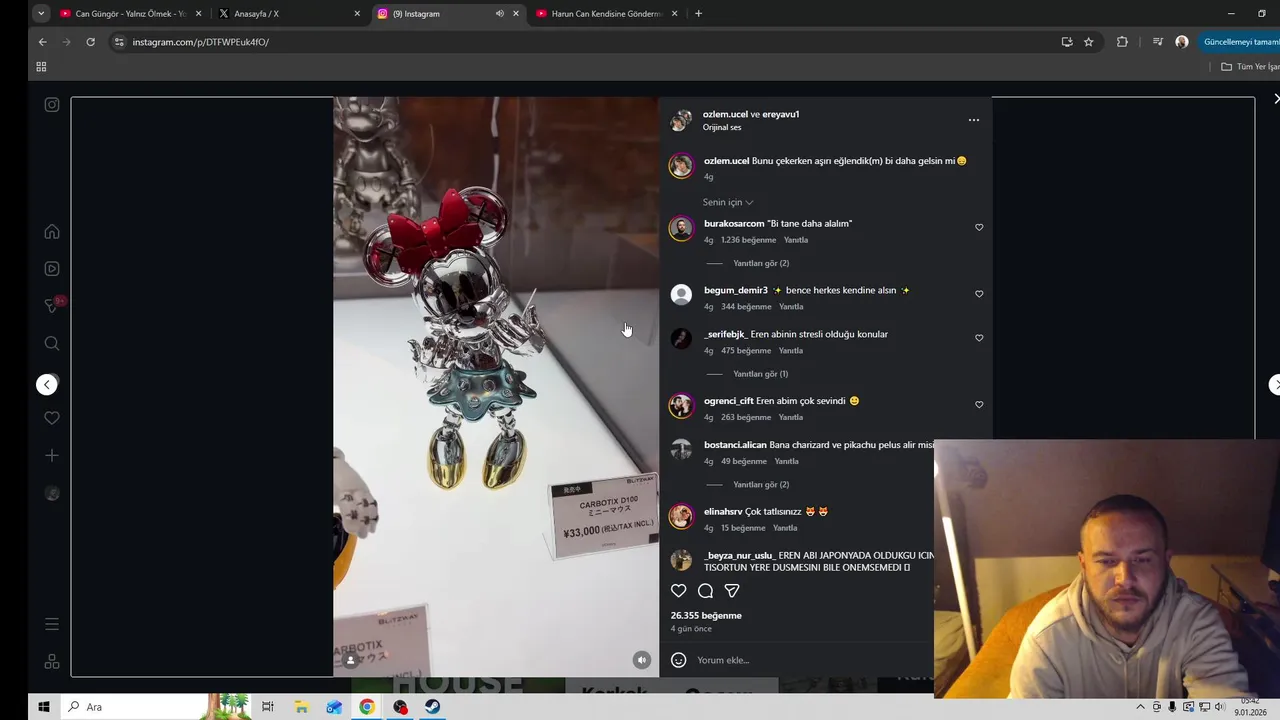Open ozlem.ucel profile from post header

[x=725, y=114]
